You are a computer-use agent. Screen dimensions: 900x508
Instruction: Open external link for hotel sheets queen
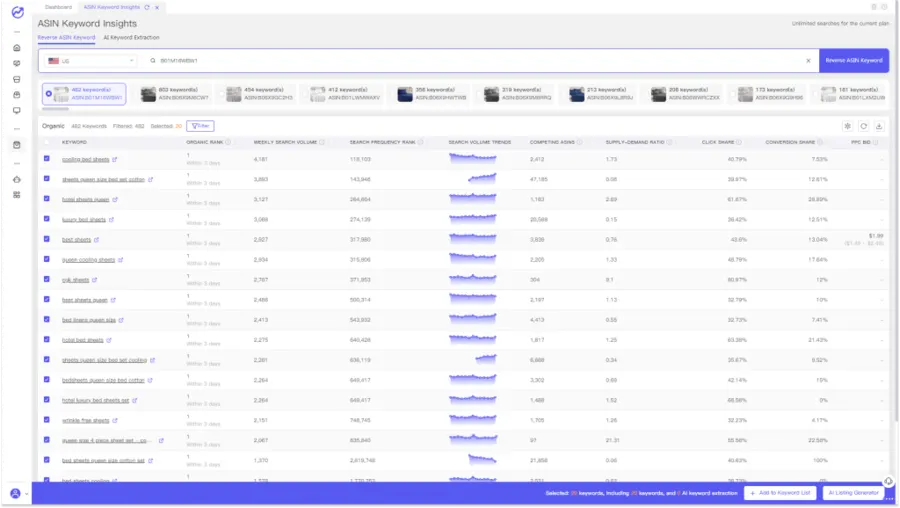tap(115, 200)
